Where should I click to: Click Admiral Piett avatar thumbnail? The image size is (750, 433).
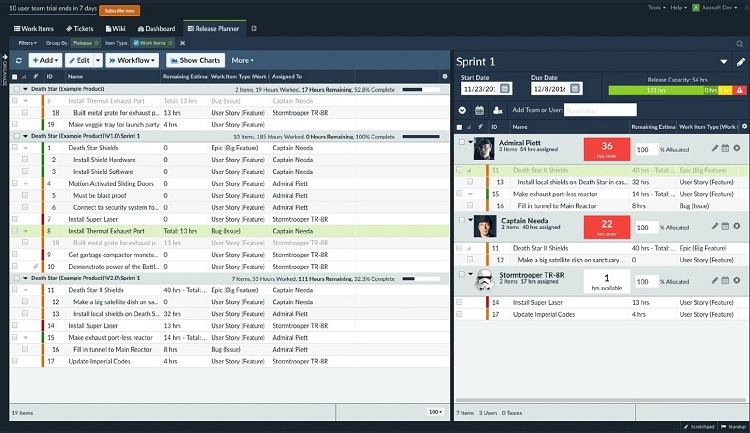484,148
